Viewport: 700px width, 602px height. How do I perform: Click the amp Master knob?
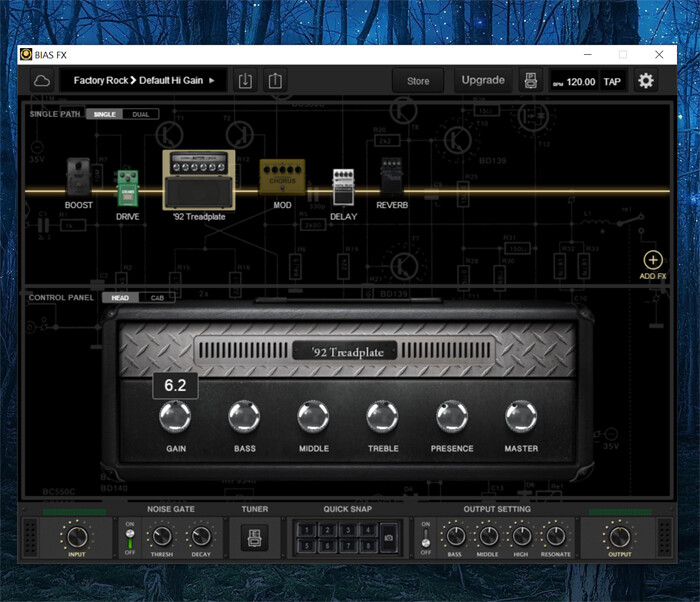coord(521,416)
